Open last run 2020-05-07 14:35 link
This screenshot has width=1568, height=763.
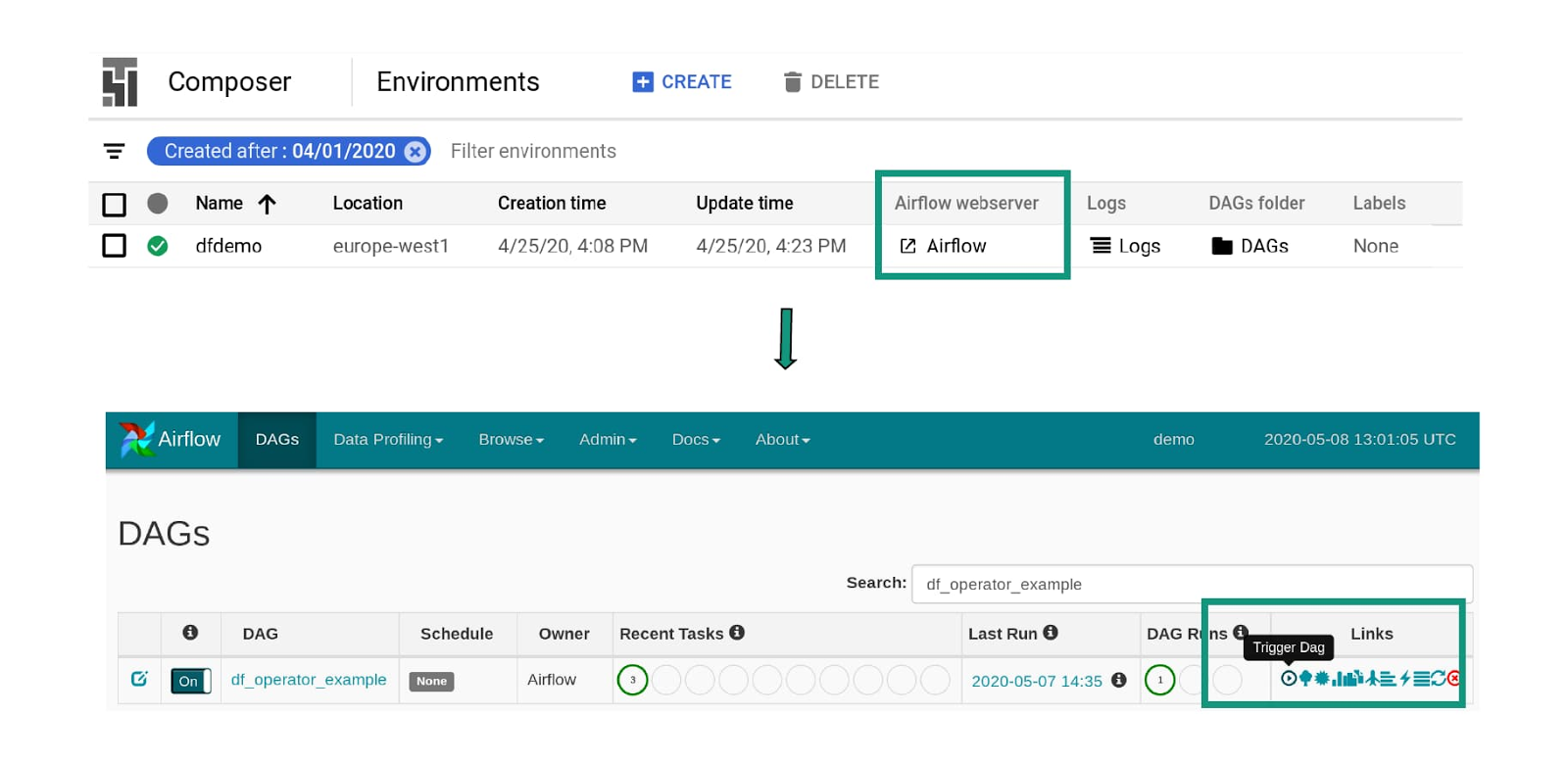tap(1037, 681)
